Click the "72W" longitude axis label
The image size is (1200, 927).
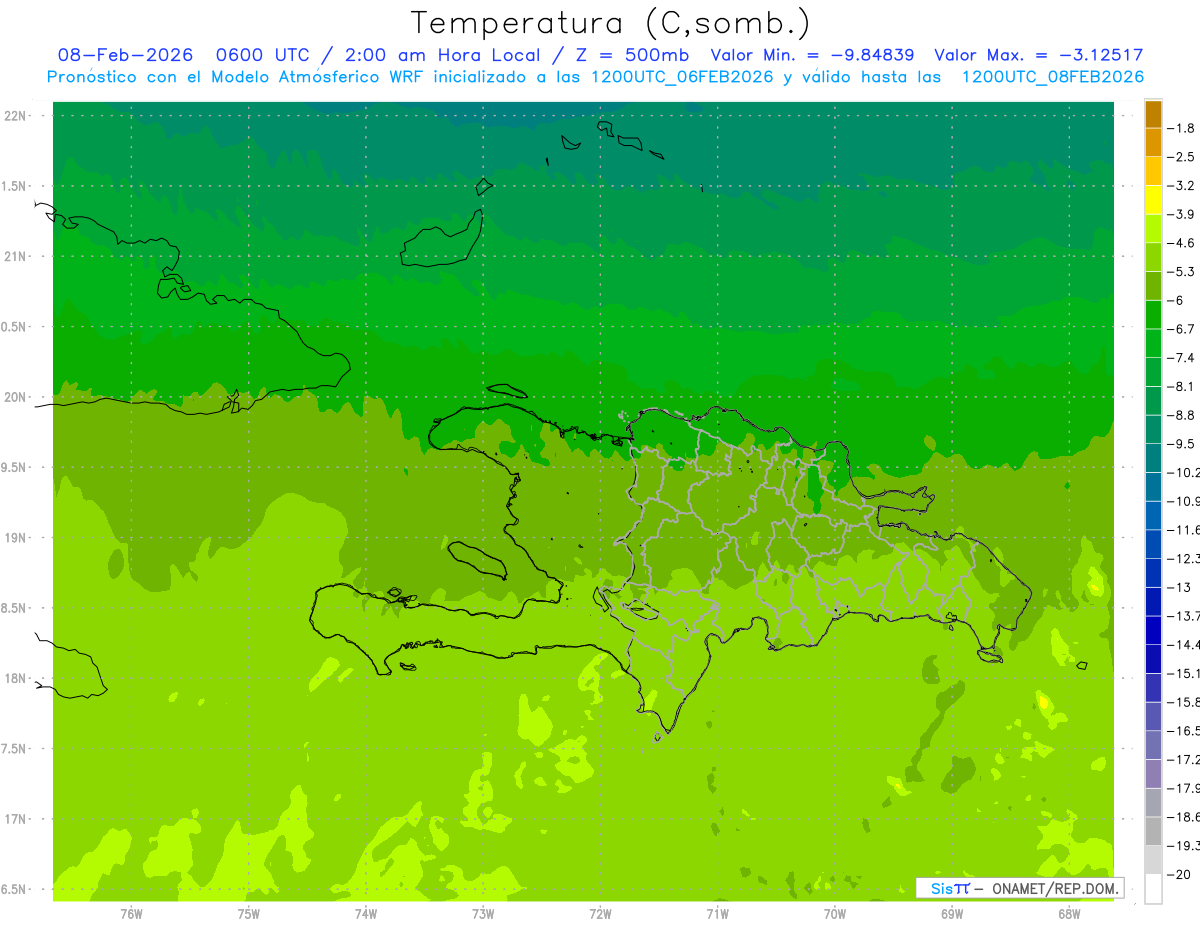pos(600,913)
